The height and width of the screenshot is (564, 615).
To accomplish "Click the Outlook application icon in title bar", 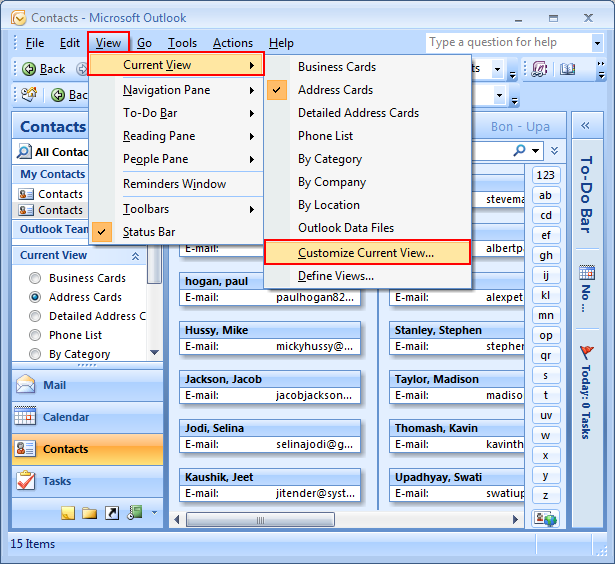I will pos(18,18).
